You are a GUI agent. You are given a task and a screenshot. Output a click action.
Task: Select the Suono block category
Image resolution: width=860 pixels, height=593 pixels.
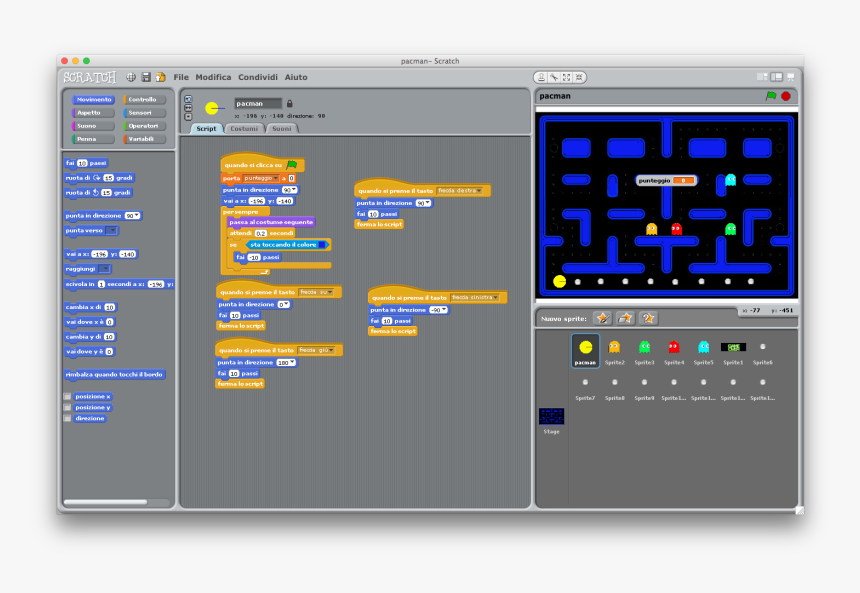(x=93, y=126)
